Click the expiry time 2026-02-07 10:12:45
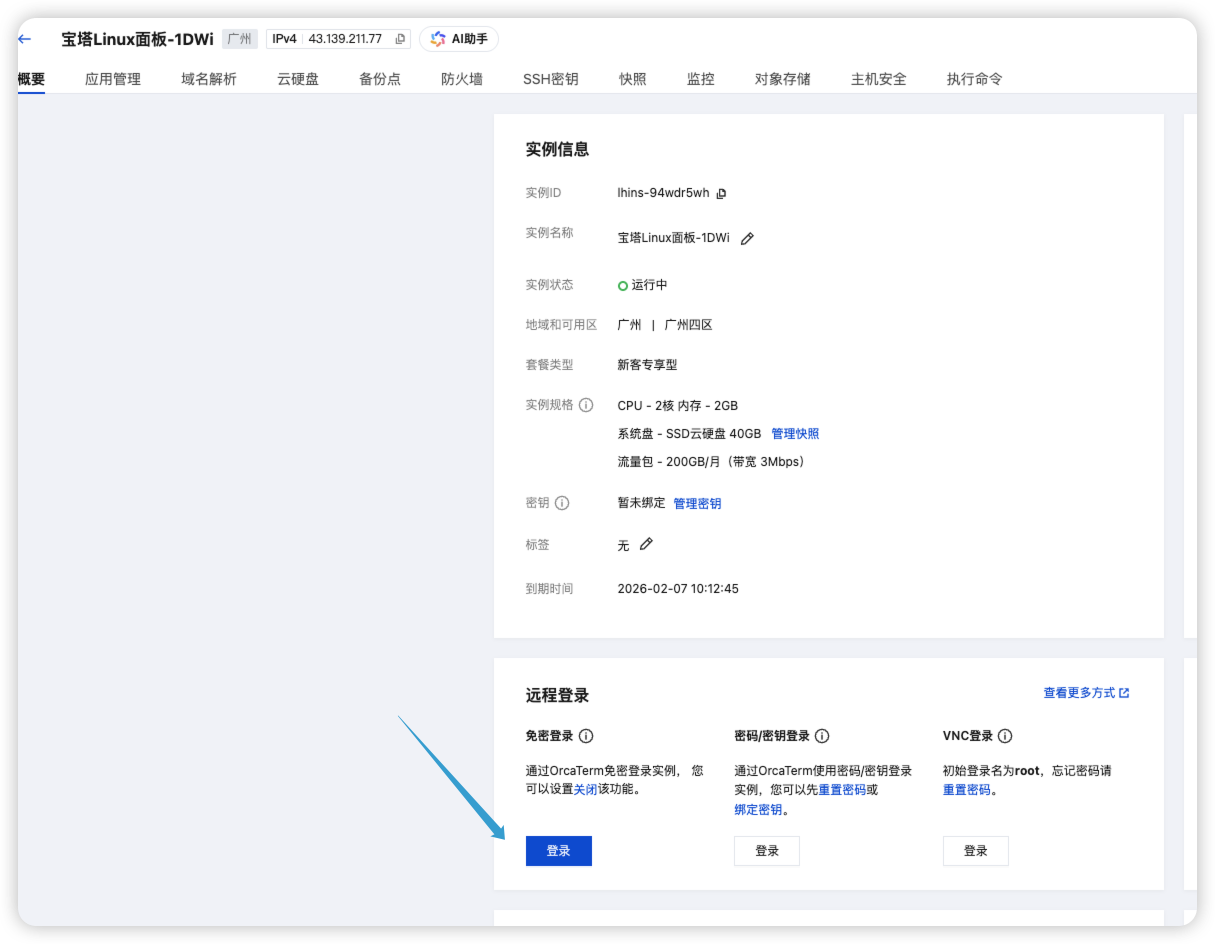Viewport: 1215px width, 944px height. point(678,589)
